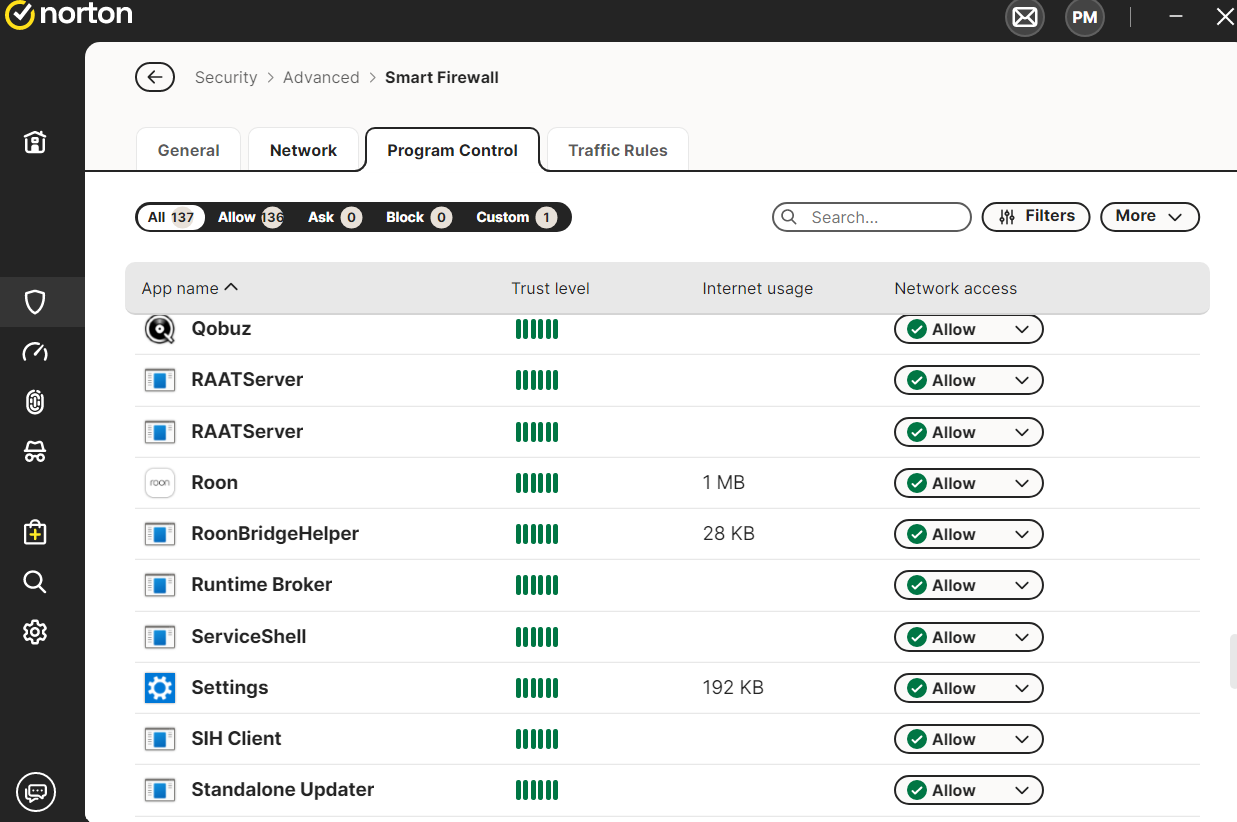Open Network access dropdown for ServiceShell
Screen dimensions: 1237x822
968,637
